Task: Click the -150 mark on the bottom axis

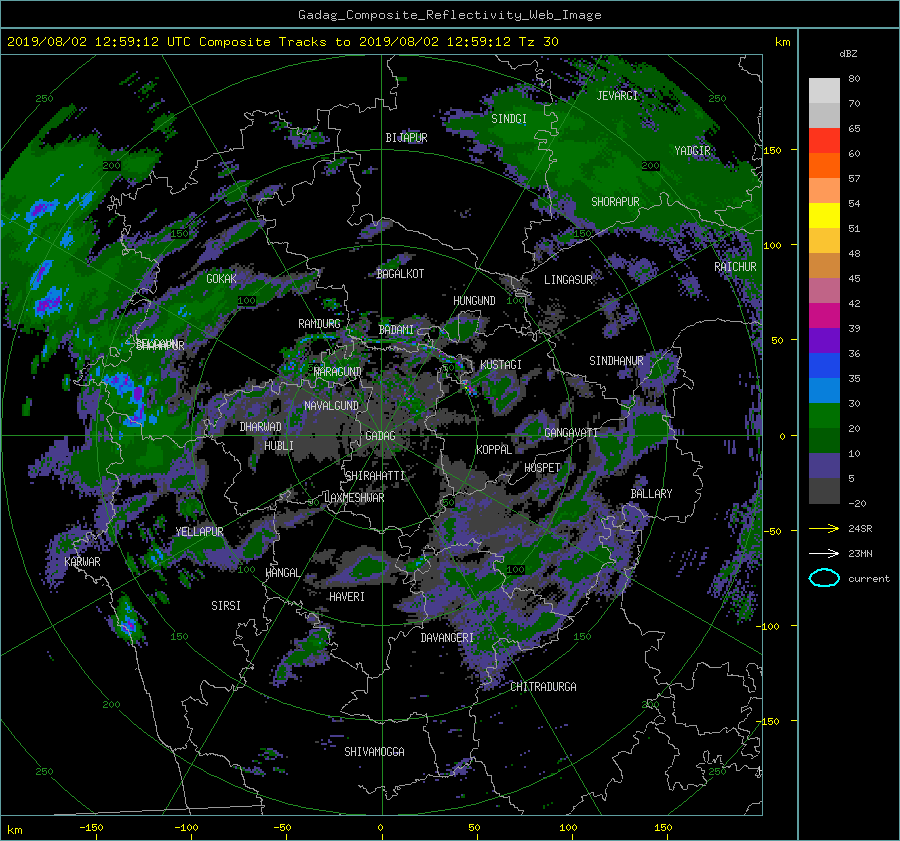Action: [x=91, y=828]
